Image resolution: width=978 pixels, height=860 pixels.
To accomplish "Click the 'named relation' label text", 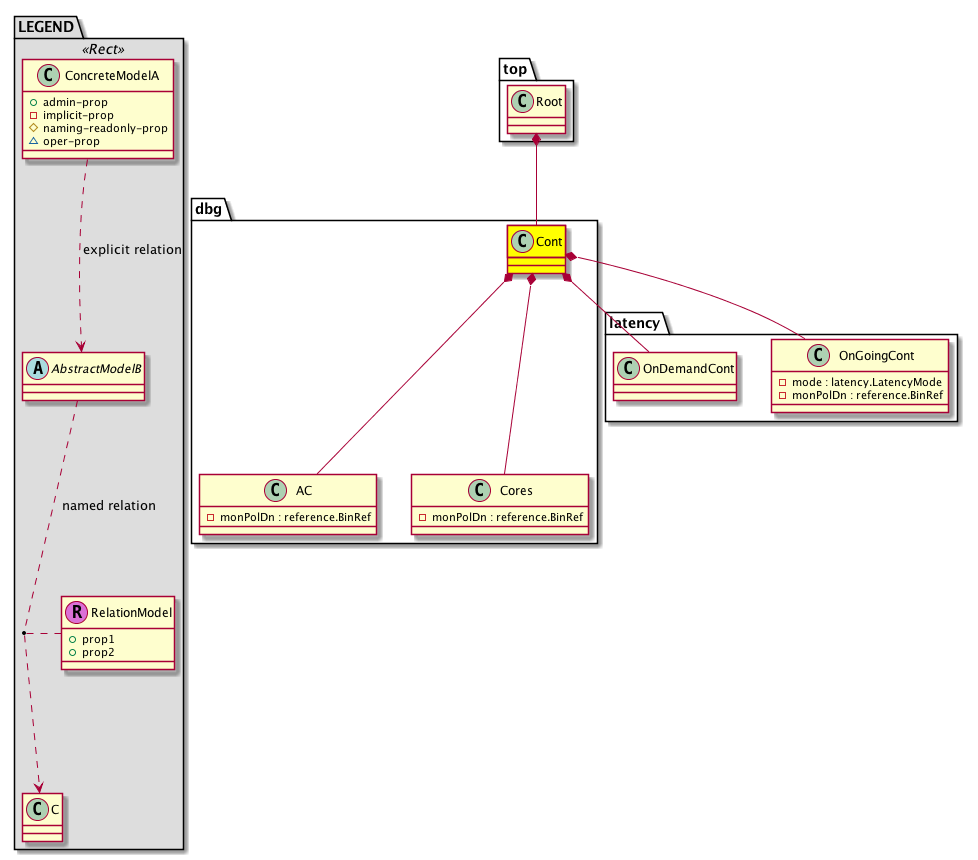I will [x=109, y=506].
